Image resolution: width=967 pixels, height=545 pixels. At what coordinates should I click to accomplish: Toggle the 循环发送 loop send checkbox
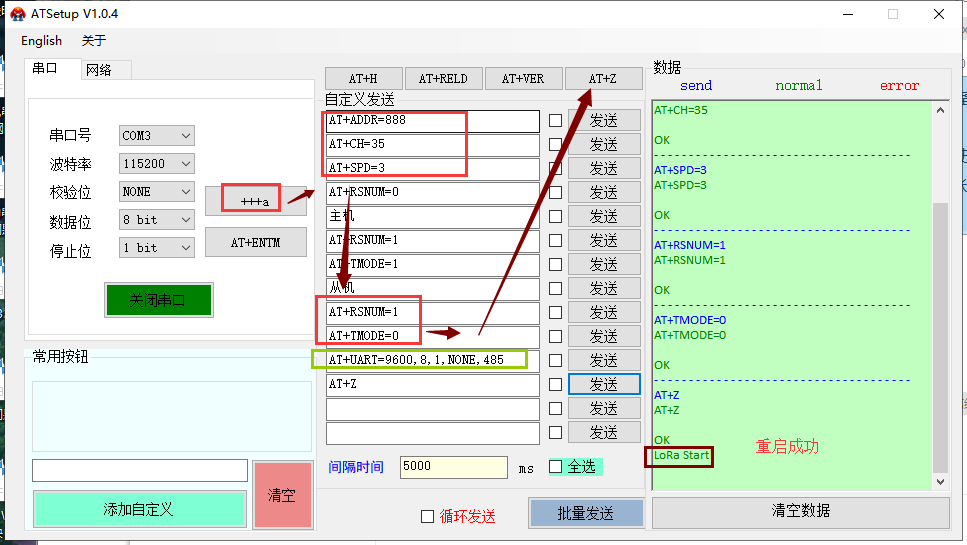tap(428, 517)
